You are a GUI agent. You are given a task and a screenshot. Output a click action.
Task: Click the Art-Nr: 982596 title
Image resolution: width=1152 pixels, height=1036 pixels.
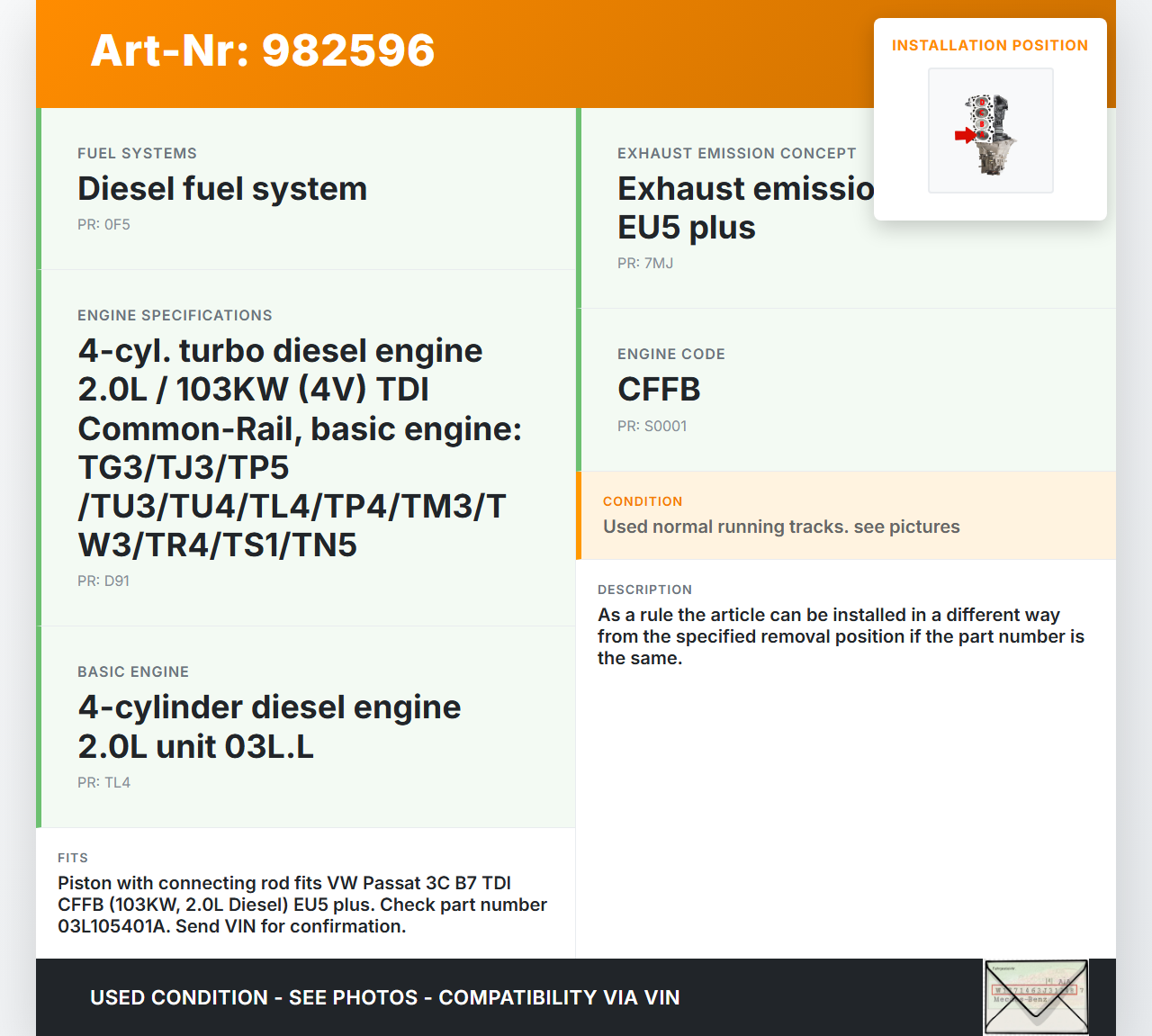click(x=263, y=50)
